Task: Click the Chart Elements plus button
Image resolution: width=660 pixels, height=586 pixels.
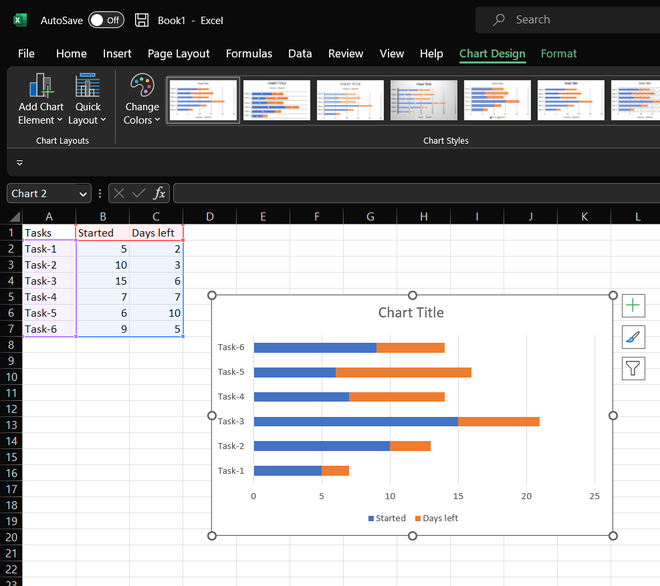Action: tap(633, 306)
